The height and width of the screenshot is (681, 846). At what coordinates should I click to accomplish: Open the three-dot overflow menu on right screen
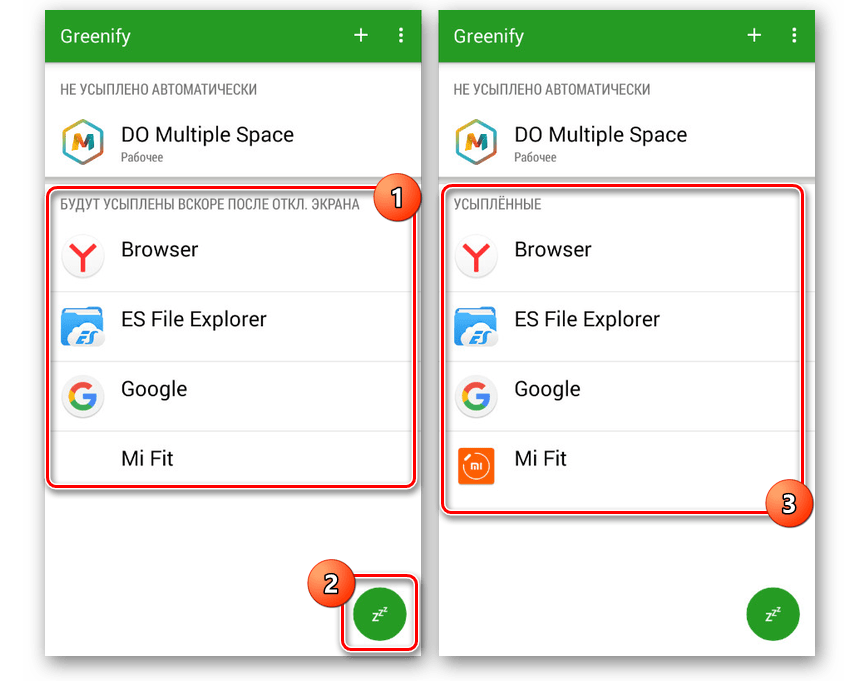point(794,36)
